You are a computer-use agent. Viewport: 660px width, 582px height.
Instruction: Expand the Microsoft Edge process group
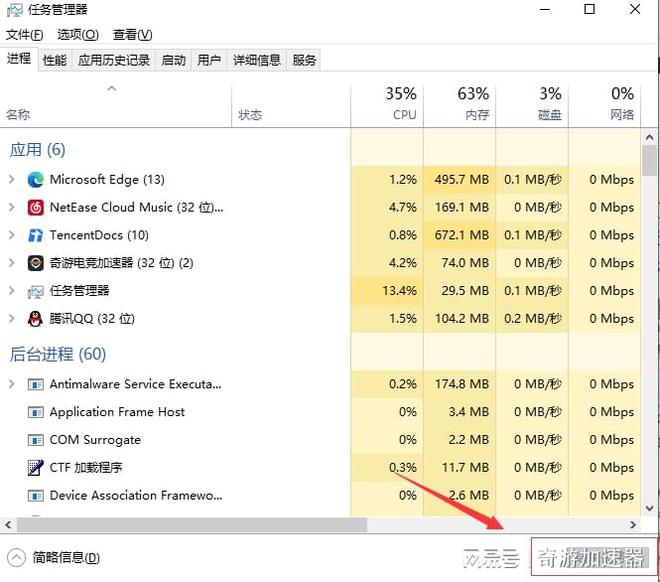coord(12,180)
